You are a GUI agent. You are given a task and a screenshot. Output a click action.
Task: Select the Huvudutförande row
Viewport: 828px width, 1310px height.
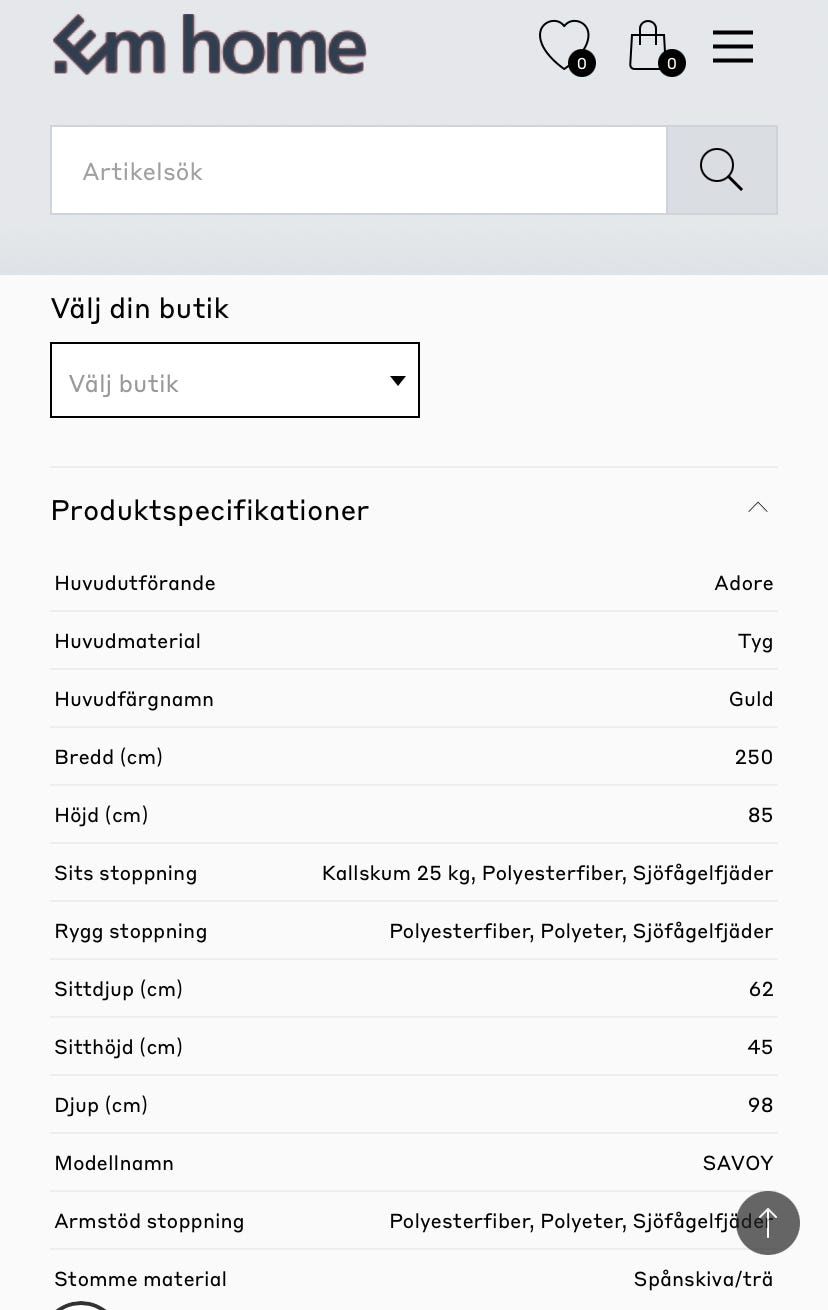pos(414,583)
